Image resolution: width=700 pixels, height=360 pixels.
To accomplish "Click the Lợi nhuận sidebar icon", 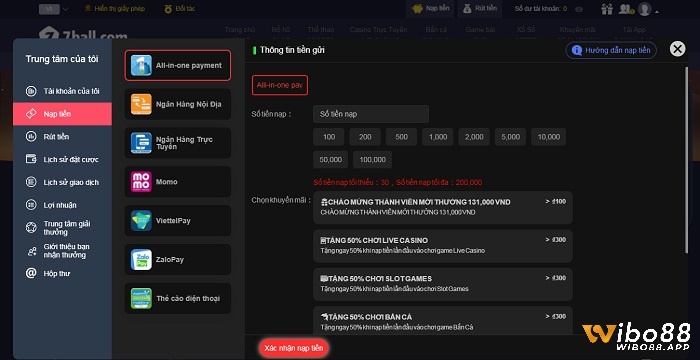I will (31, 205).
